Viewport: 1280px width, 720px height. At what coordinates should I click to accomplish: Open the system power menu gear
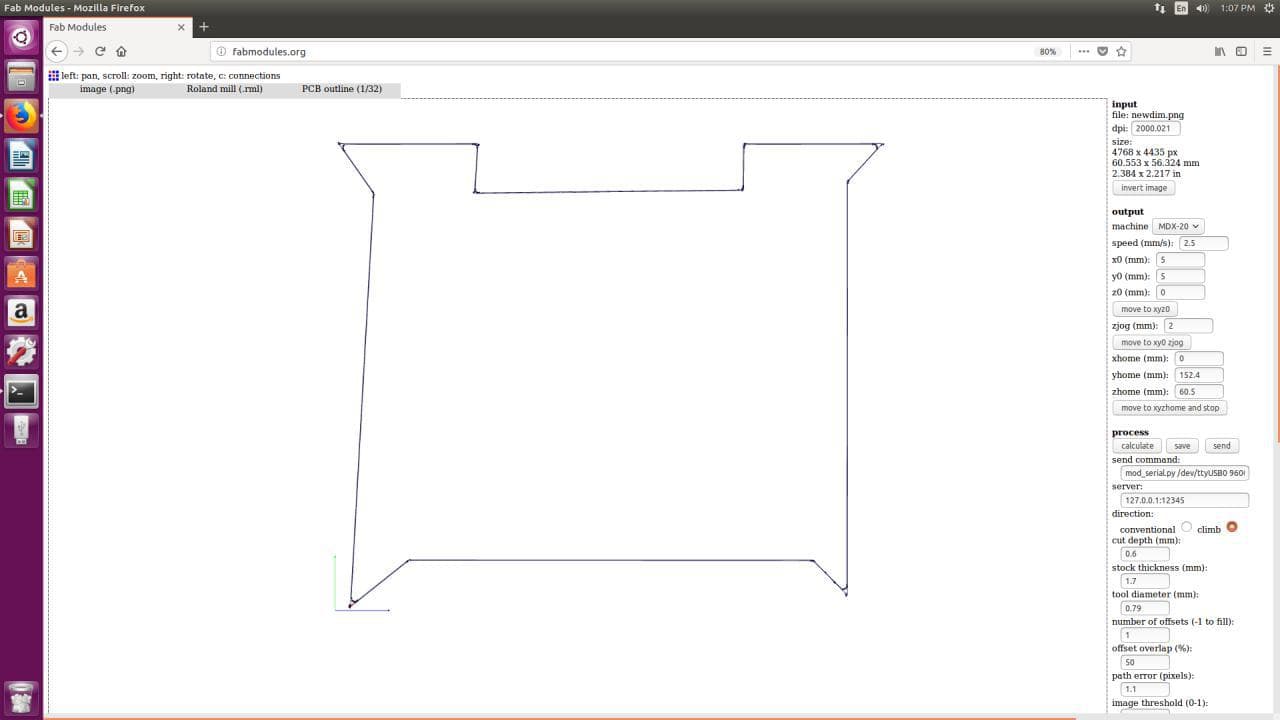[x=1268, y=8]
